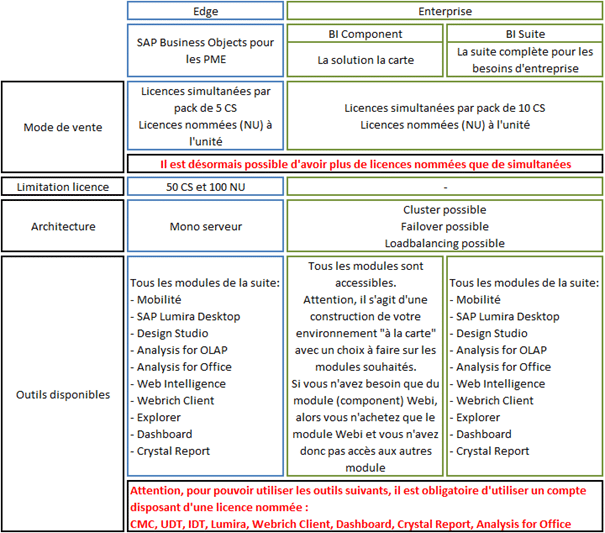The image size is (605, 533).
Task: Click "La solution la carte" cell
Action: point(365,60)
